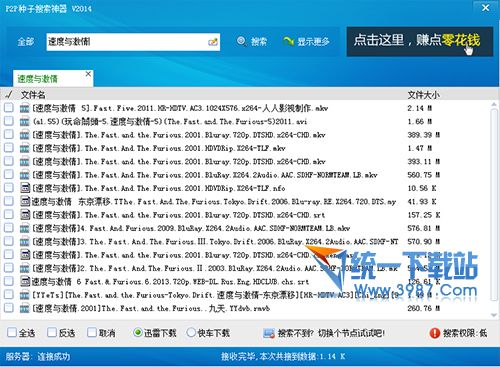Click file icon of the nfo row

tap(25, 188)
